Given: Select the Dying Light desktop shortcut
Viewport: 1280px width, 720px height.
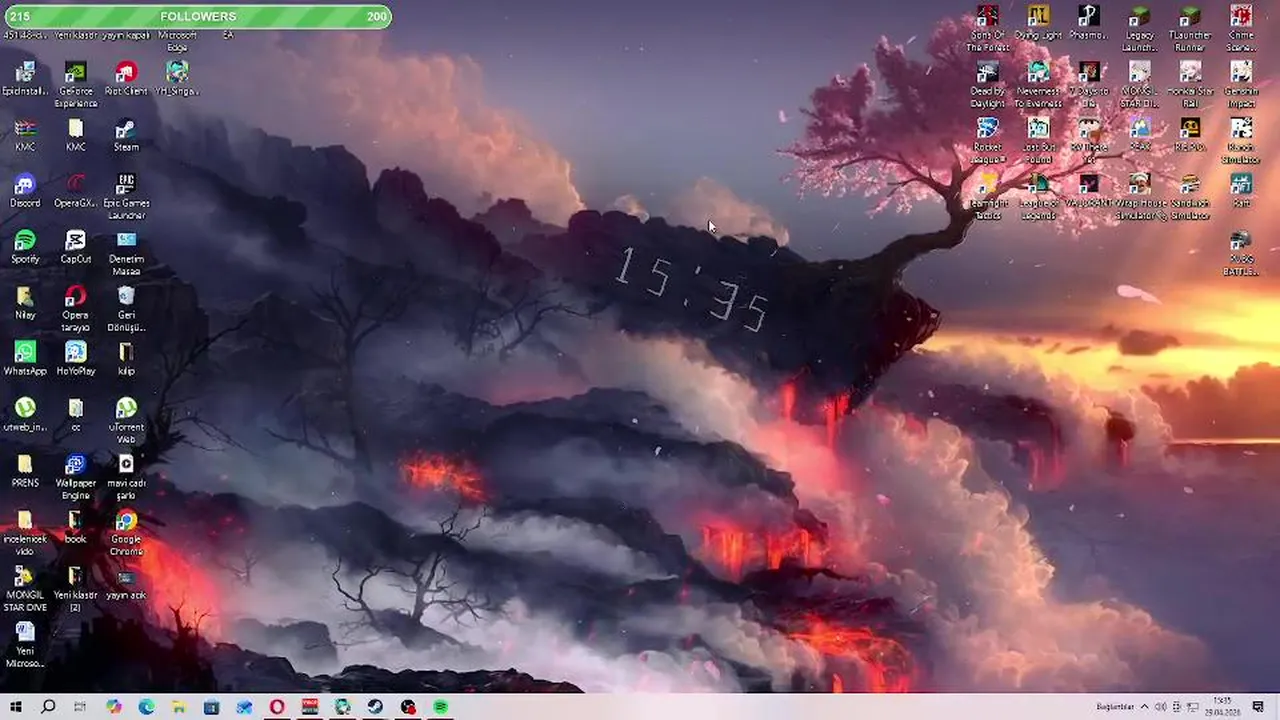Looking at the screenshot, I should point(1038,22).
